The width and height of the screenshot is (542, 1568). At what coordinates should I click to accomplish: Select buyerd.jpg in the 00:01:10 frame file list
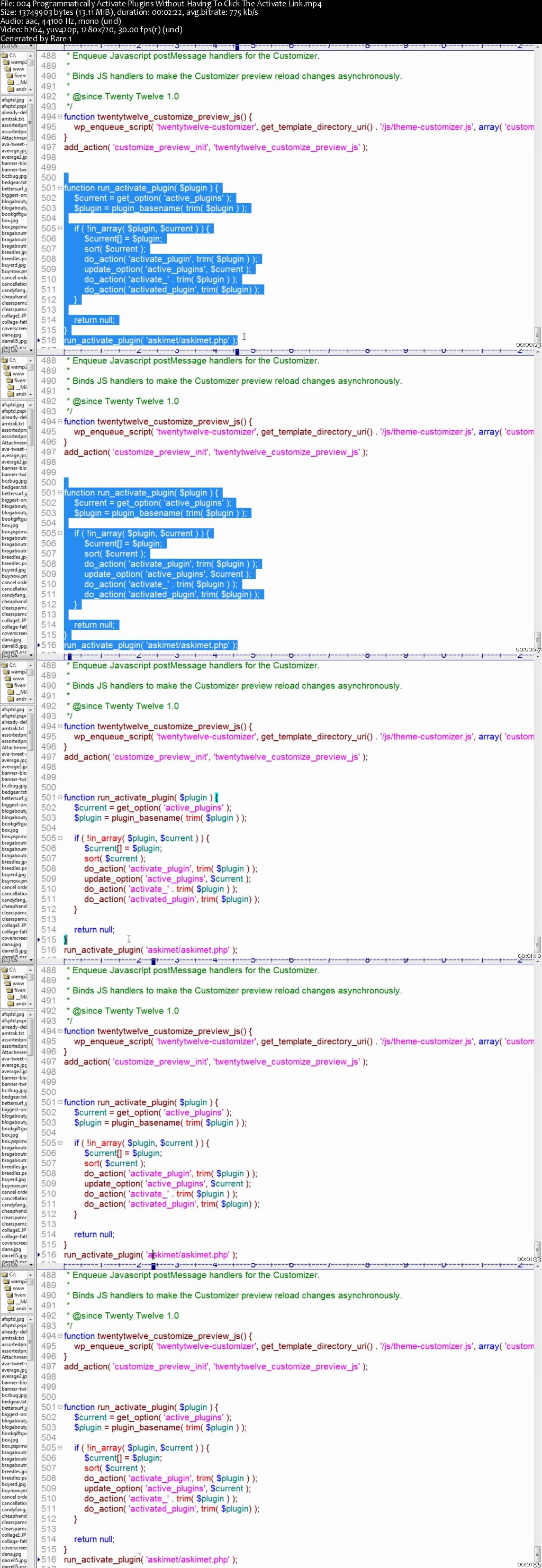pos(14,875)
